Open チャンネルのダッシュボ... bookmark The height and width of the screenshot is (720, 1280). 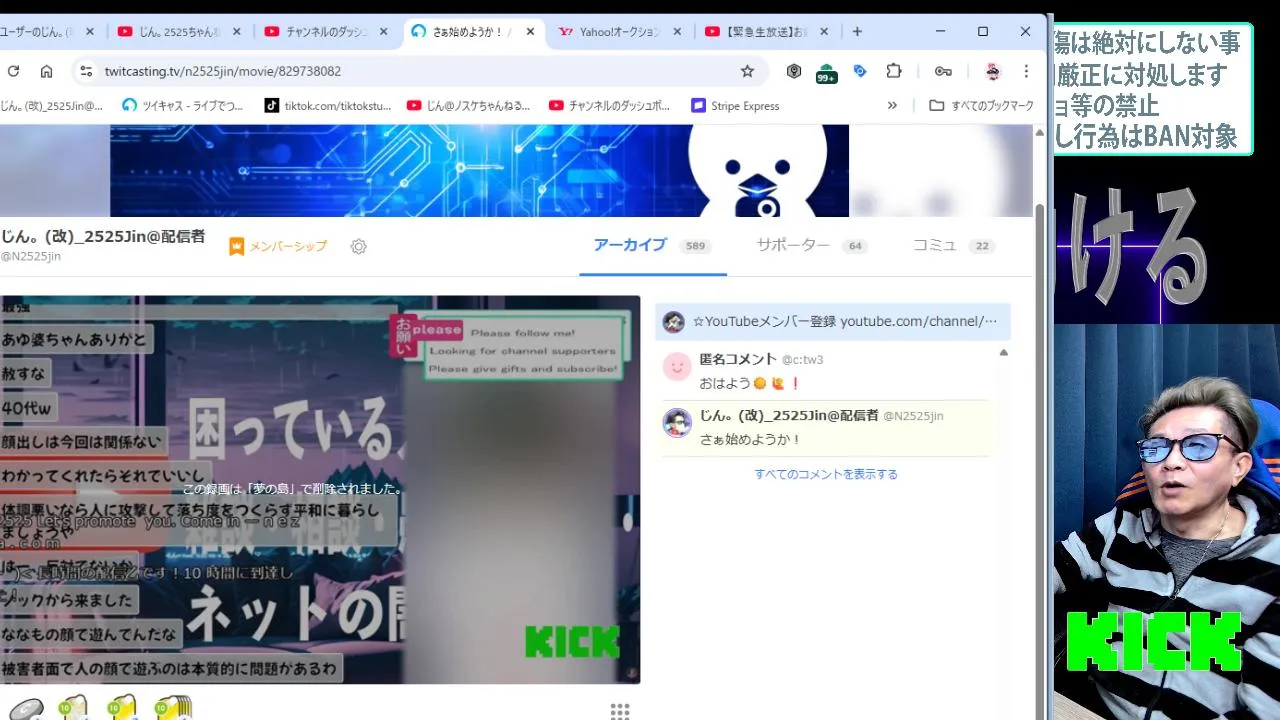pyautogui.click(x=609, y=105)
